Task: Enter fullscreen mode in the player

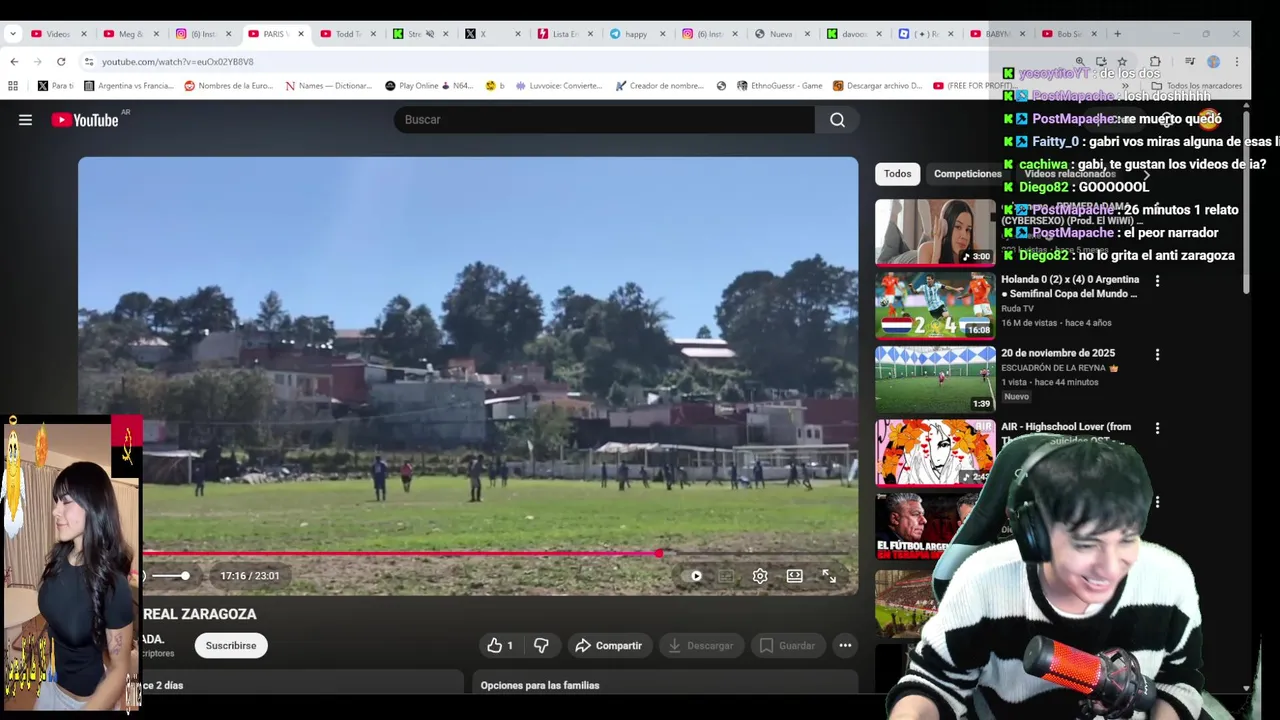Action: [829, 576]
